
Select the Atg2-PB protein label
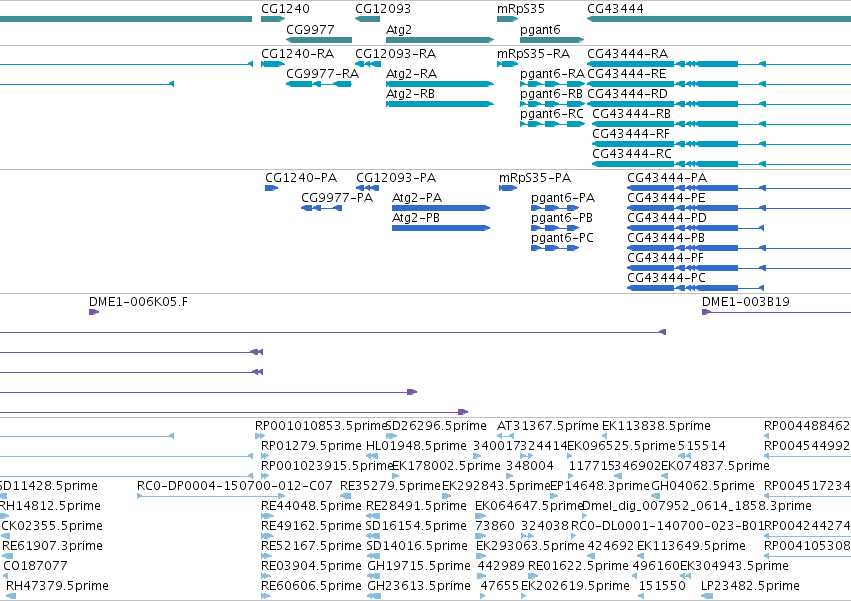pyautogui.click(x=416, y=218)
